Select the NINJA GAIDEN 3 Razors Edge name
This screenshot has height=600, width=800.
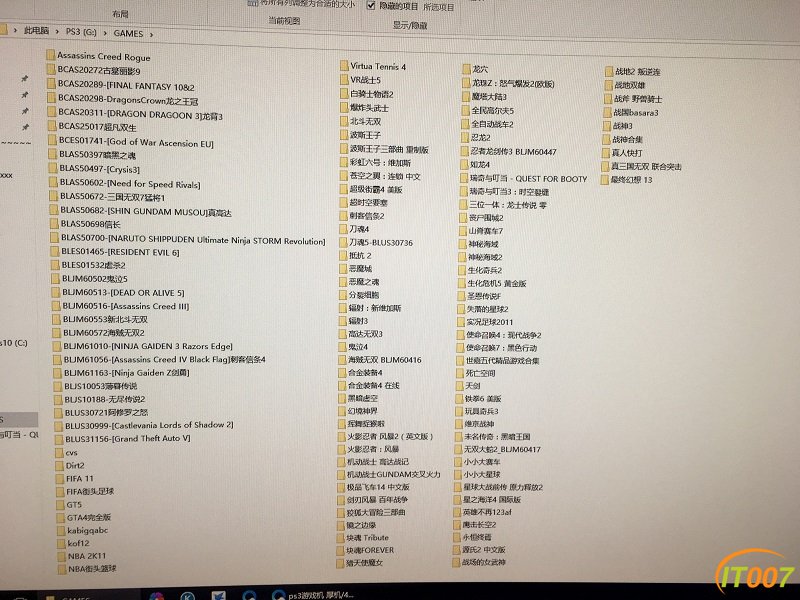tap(148, 346)
